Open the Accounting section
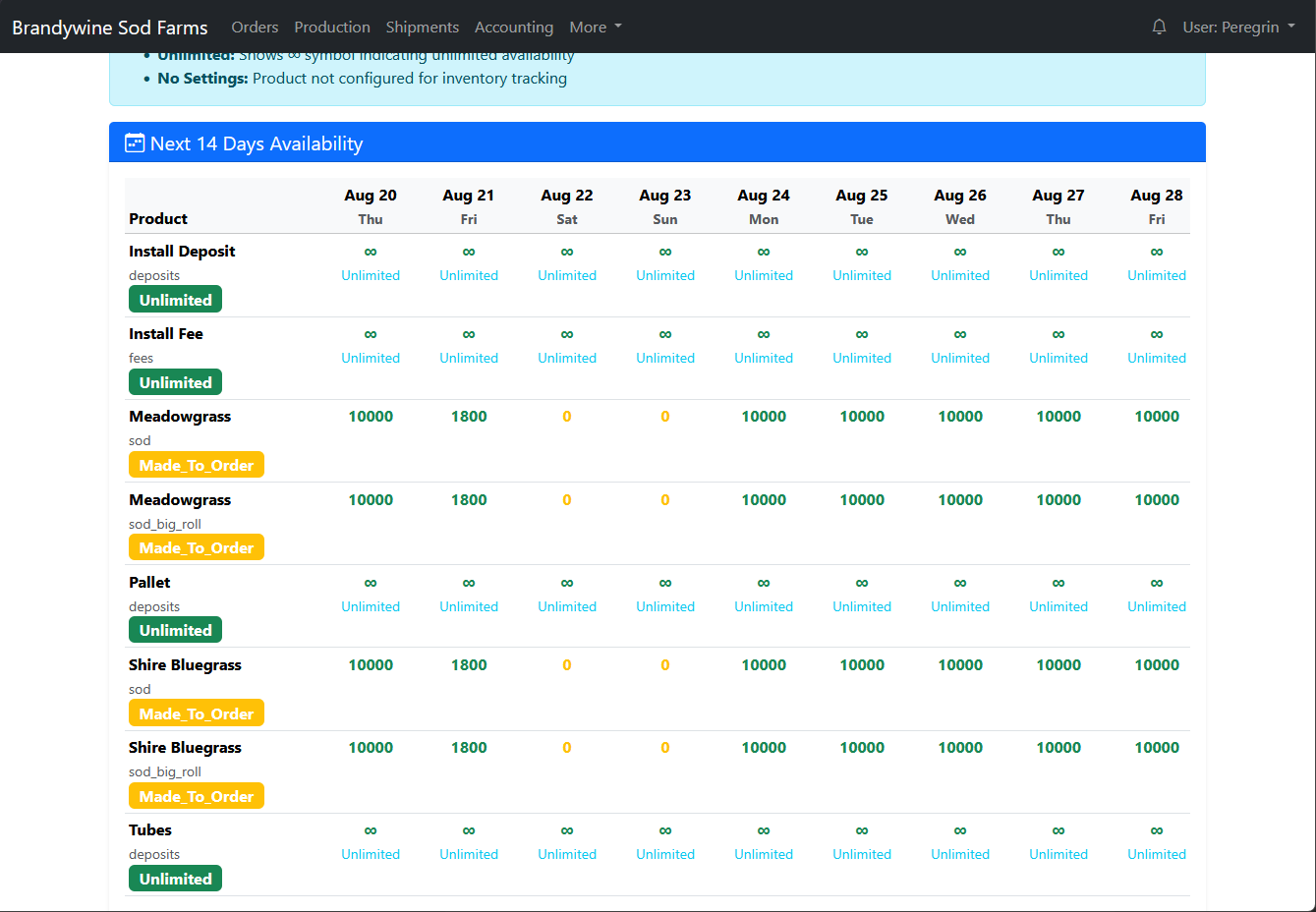The height and width of the screenshot is (912, 1316). (x=514, y=27)
